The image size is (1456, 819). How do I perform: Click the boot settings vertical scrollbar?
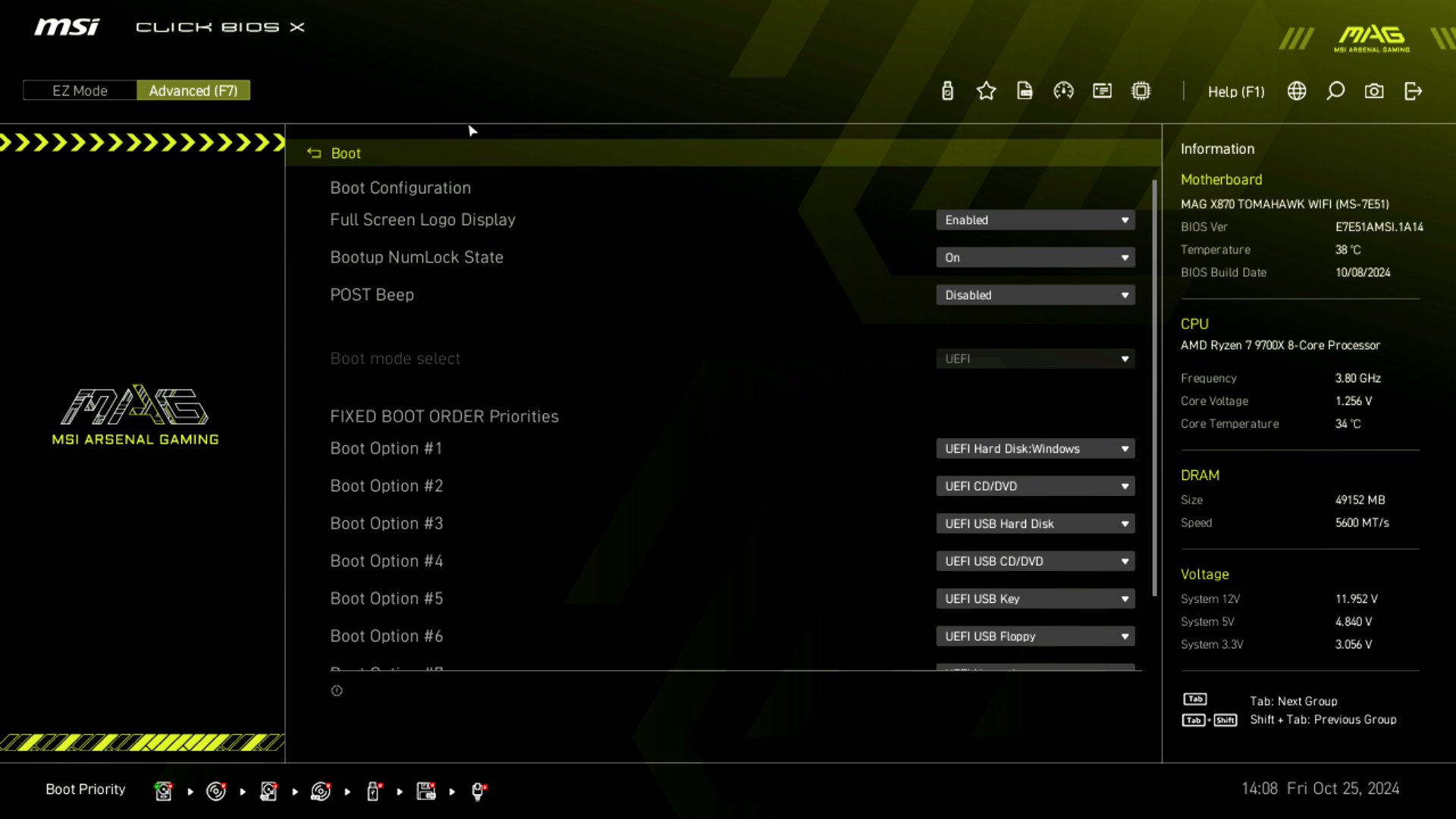click(x=1154, y=387)
